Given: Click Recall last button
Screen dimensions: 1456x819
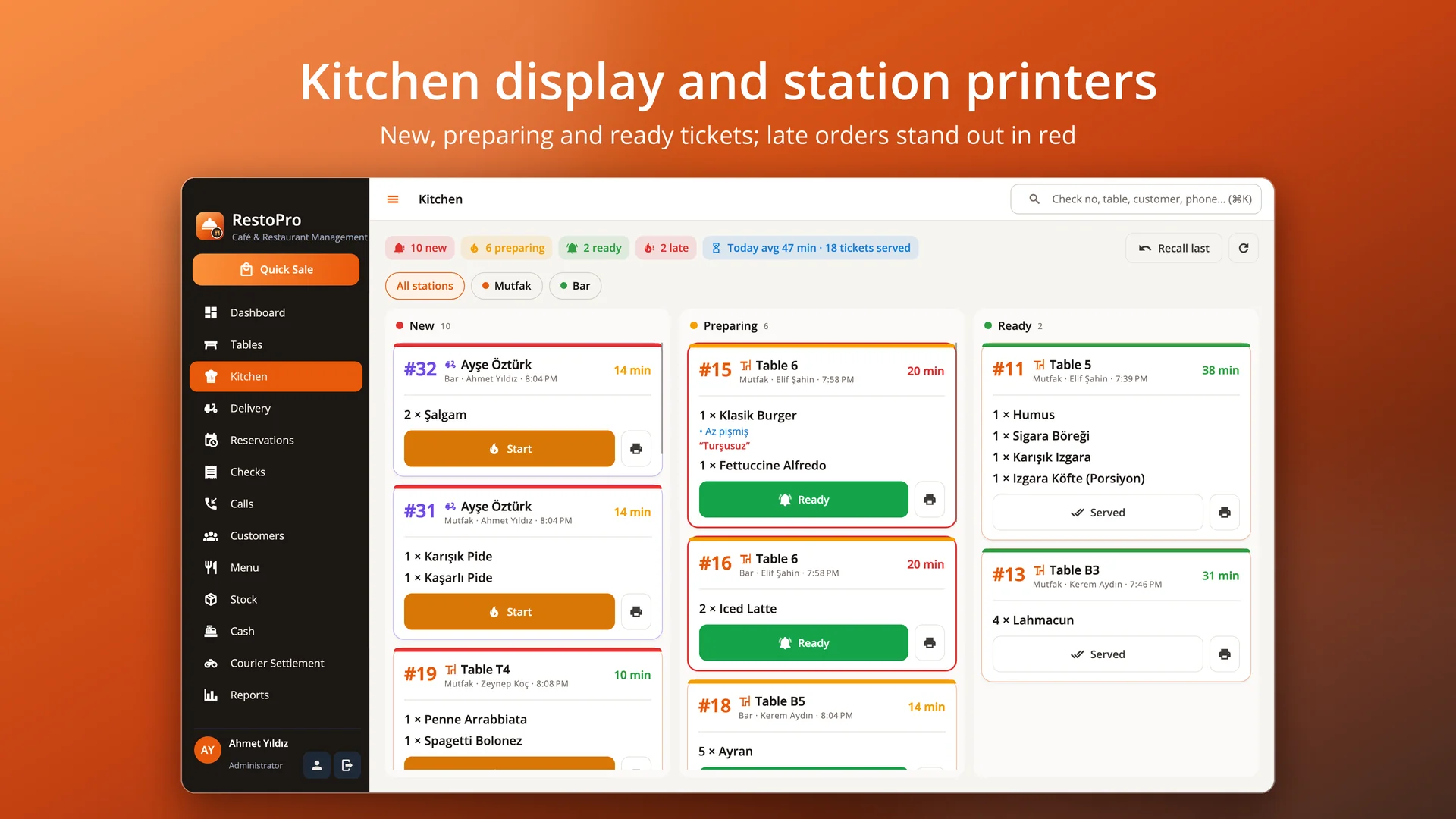Looking at the screenshot, I should pos(1174,248).
